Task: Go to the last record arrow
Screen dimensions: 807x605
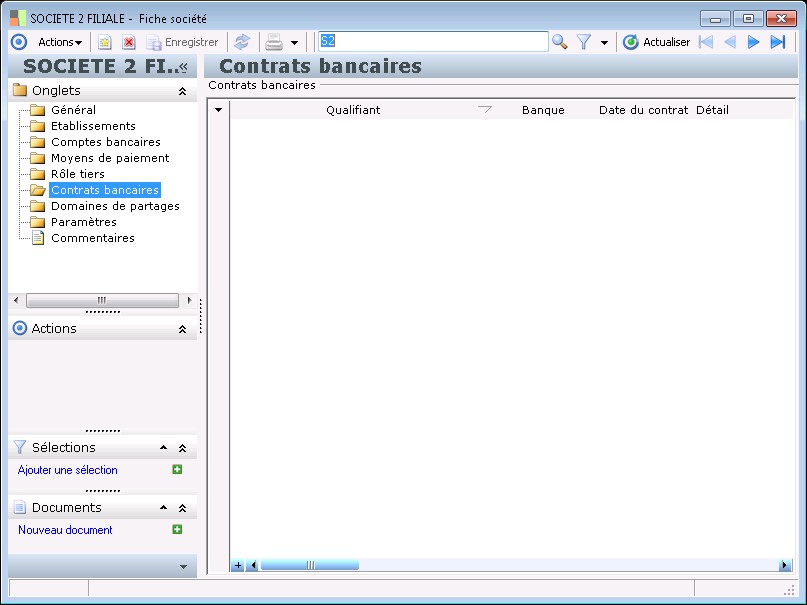Action: (x=778, y=42)
